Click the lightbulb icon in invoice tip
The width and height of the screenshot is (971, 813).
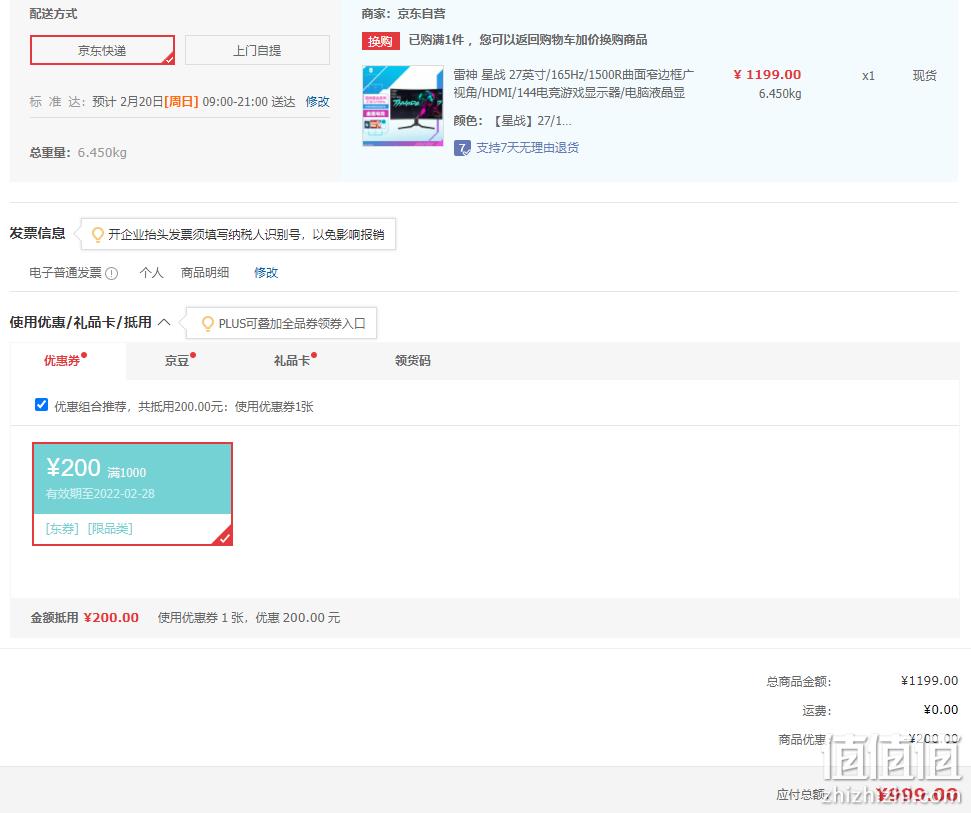[x=97, y=235]
